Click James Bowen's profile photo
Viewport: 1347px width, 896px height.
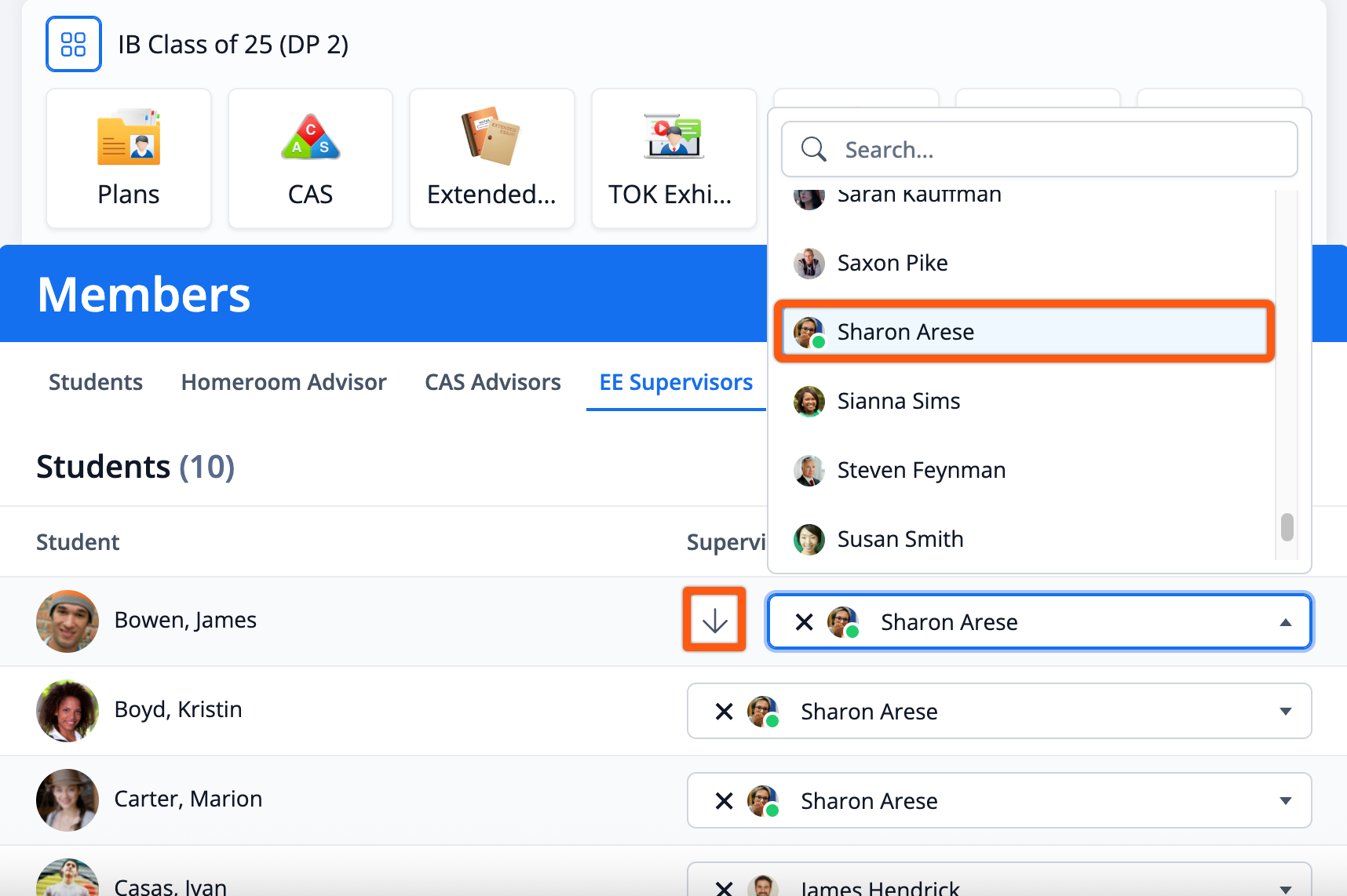tap(68, 621)
